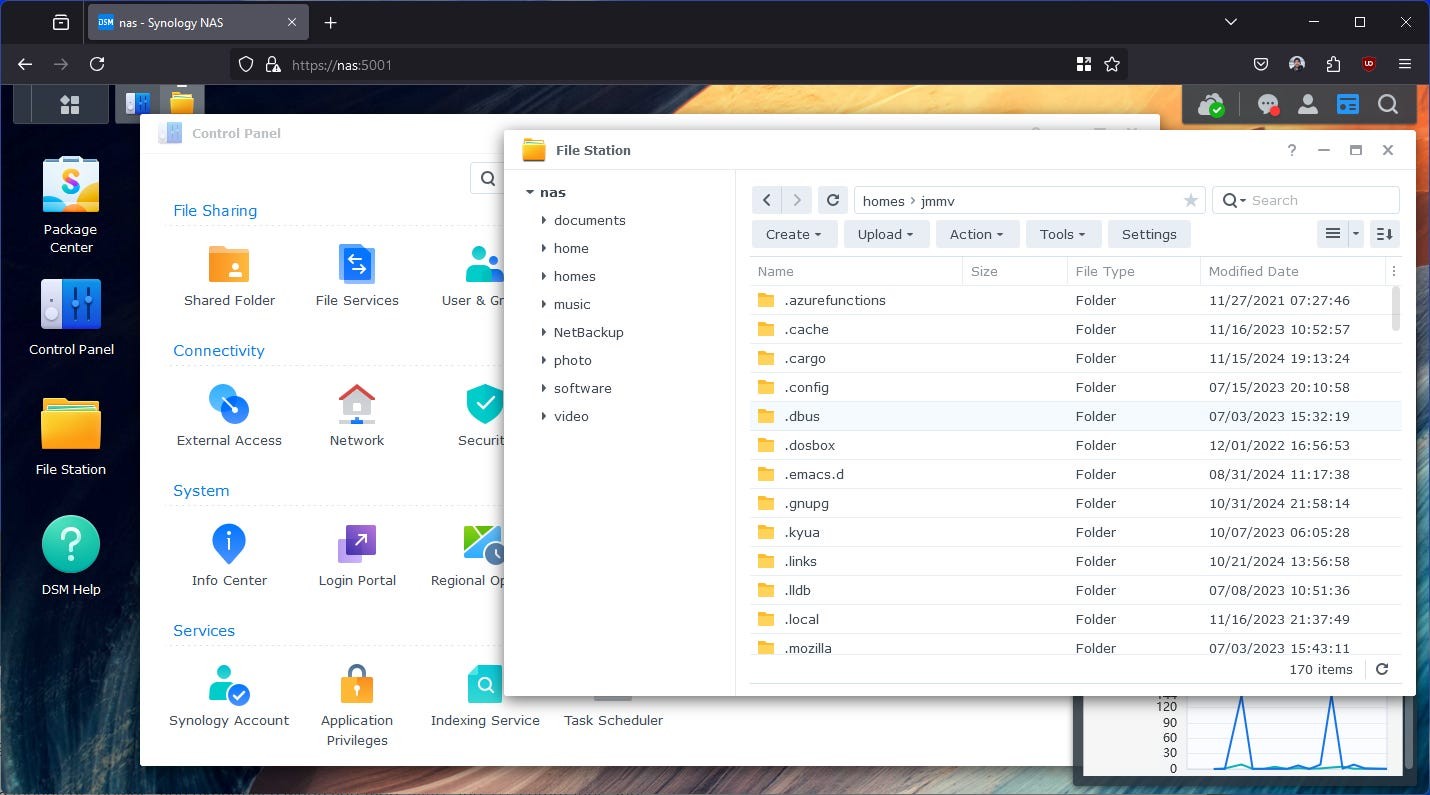Open the Upload dropdown menu
This screenshot has height=795, width=1430.
pyautogui.click(x=886, y=234)
